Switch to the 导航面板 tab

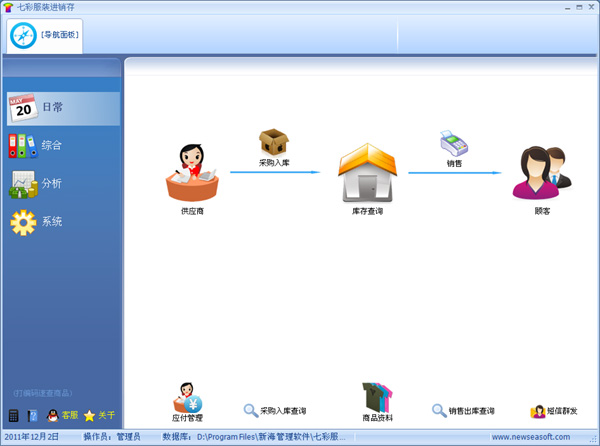(x=44, y=36)
